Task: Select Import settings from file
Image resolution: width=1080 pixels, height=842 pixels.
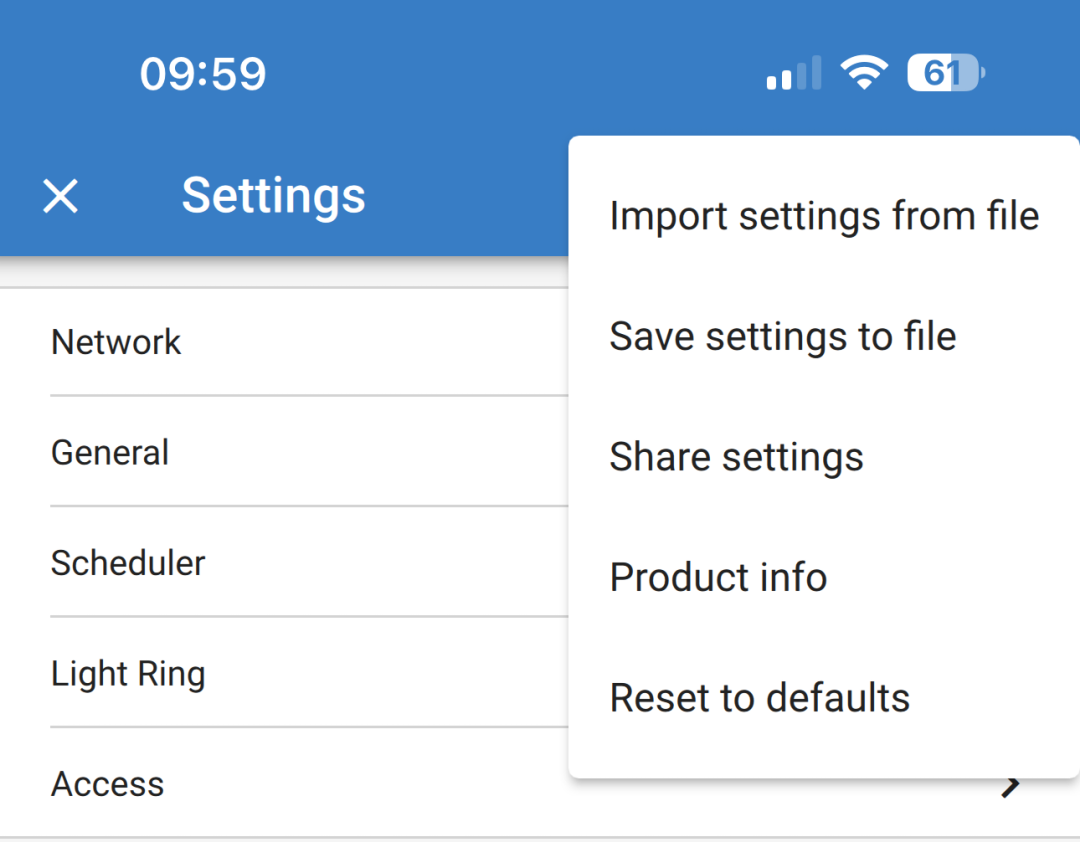Action: coord(824,215)
